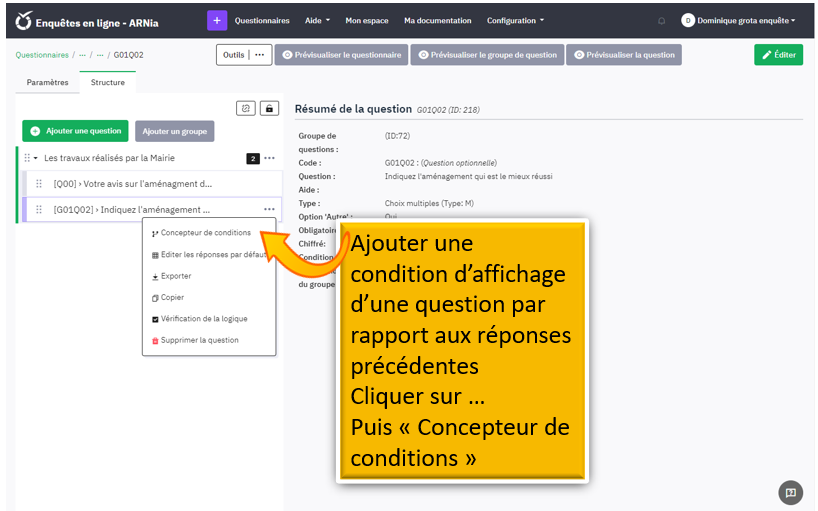Open the Configuration dropdown menu
The width and height of the screenshot is (818, 511).
[x=515, y=21]
